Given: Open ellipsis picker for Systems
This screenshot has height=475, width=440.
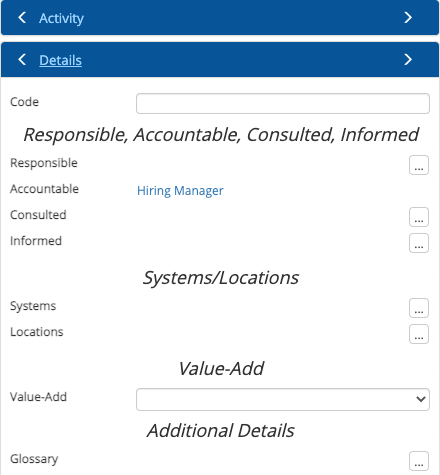Looking at the screenshot, I should click(419, 308).
